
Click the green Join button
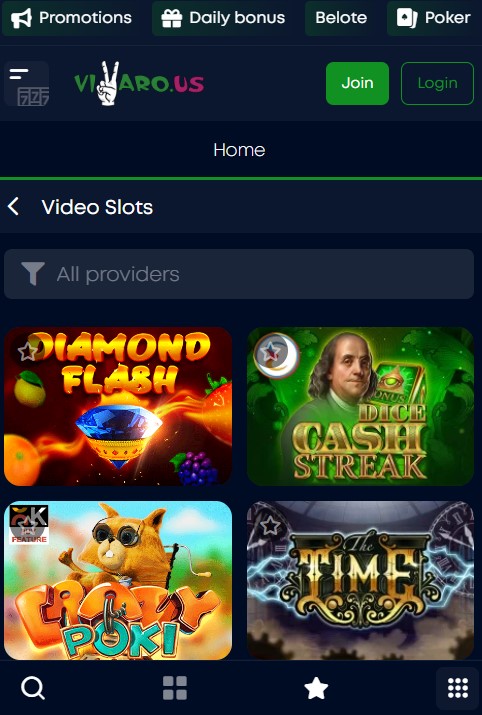[x=358, y=83]
